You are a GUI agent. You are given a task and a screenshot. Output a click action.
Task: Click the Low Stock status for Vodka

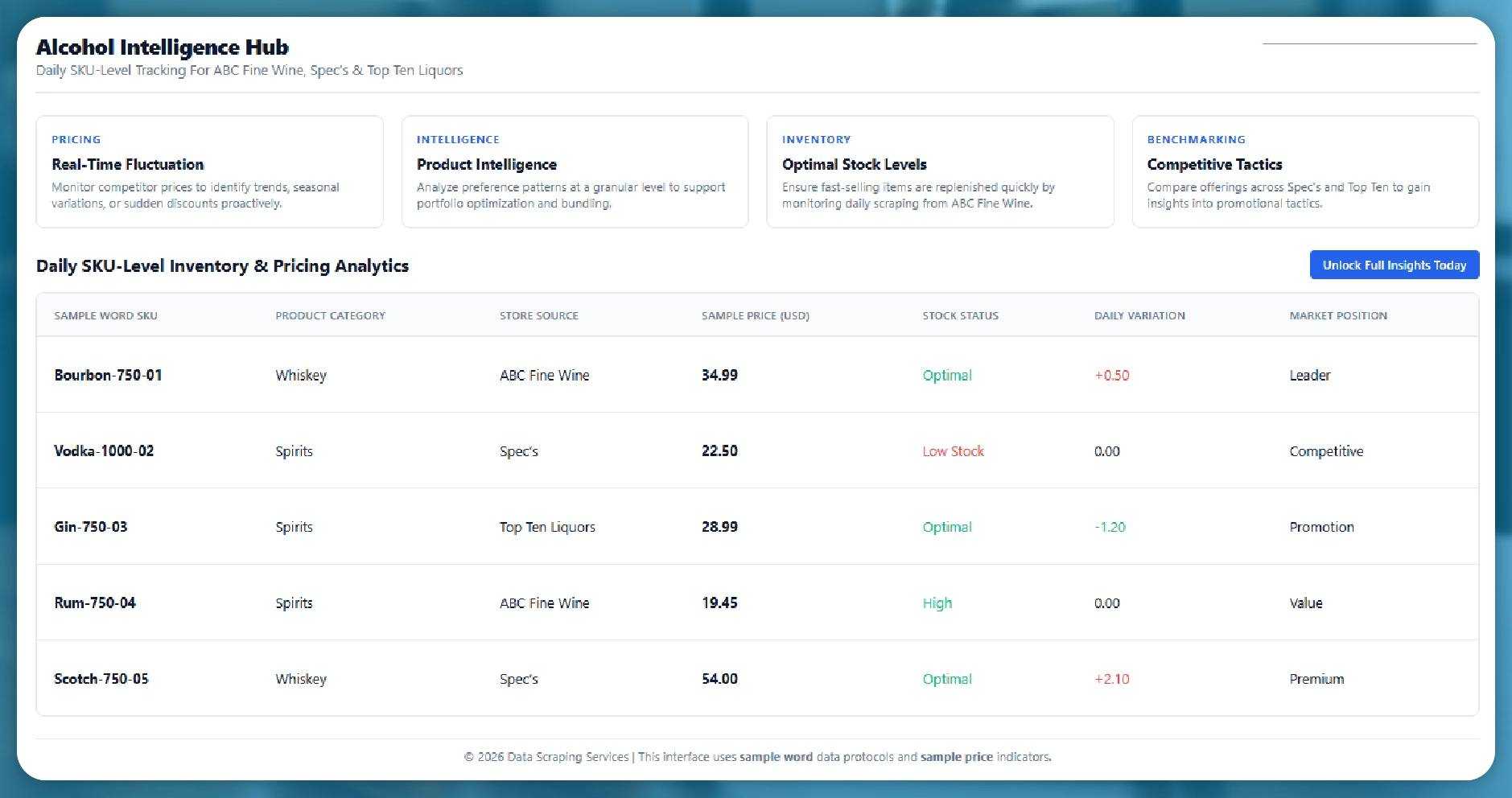[953, 451]
